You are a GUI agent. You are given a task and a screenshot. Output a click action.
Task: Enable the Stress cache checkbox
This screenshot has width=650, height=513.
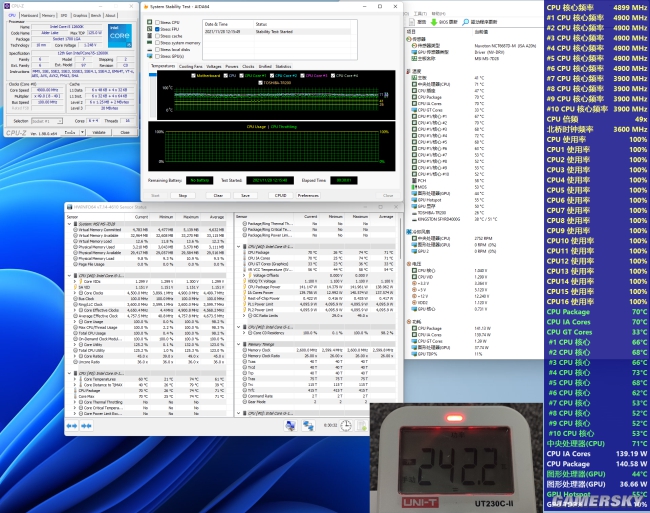[x=158, y=36]
